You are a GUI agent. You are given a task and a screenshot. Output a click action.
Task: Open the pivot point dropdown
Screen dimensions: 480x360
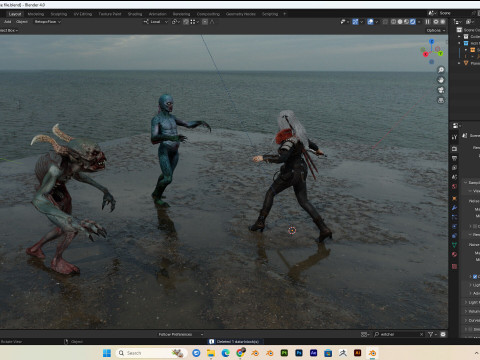(176, 22)
